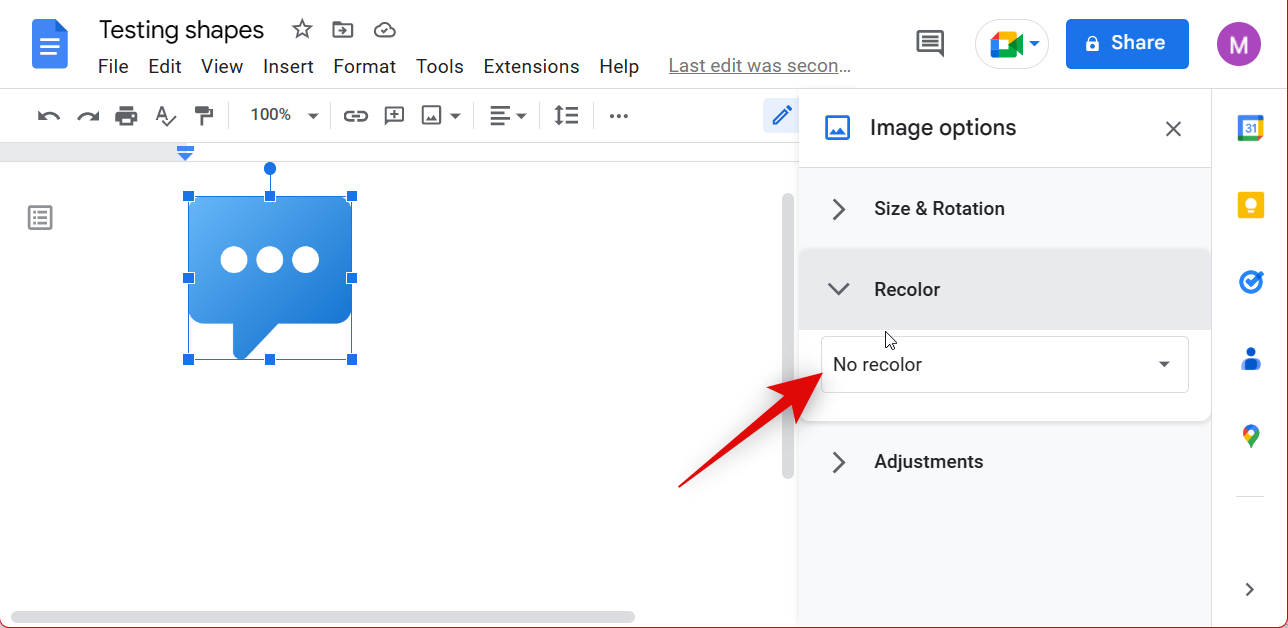
Task: Open the Tools menu
Action: pyautogui.click(x=440, y=66)
